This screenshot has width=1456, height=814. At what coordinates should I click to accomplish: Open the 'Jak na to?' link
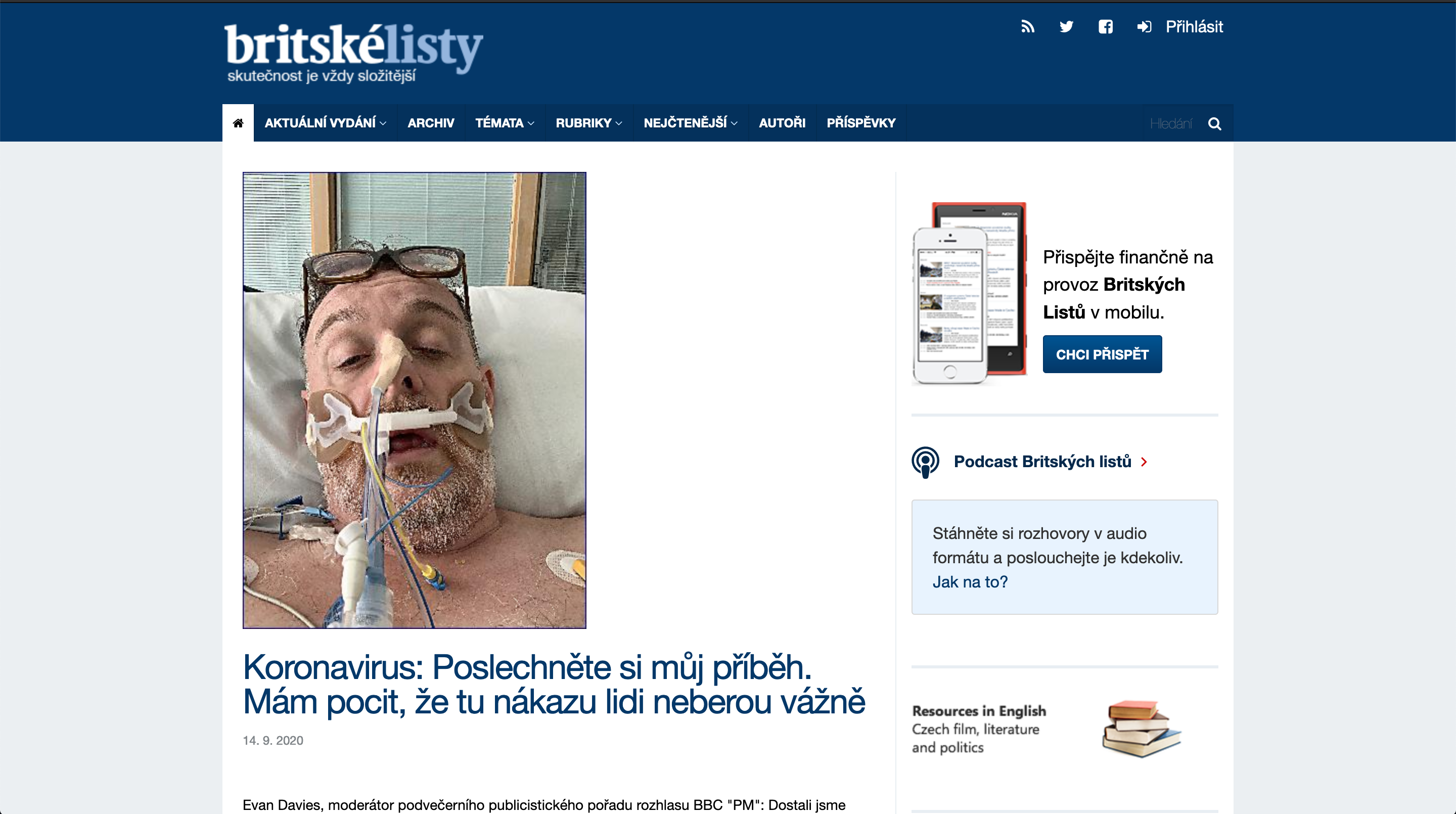(970, 581)
